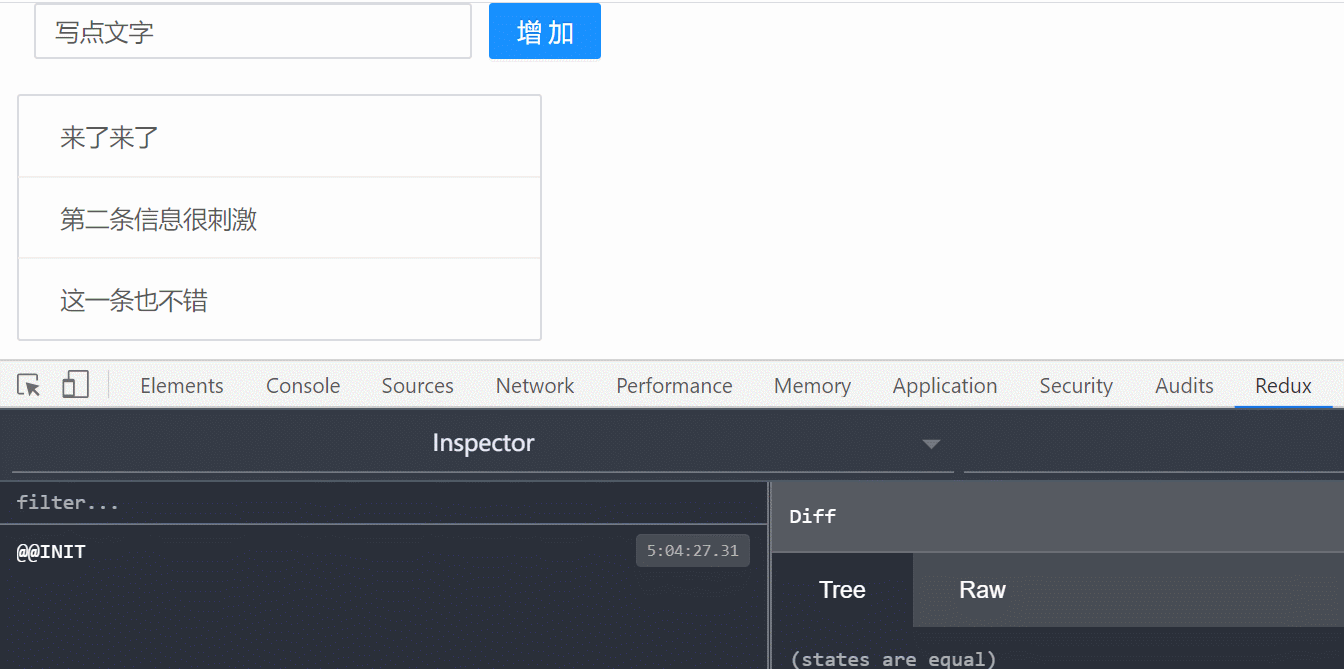The height and width of the screenshot is (669, 1344).
Task: Show the Security tab
Action: click(x=1076, y=386)
